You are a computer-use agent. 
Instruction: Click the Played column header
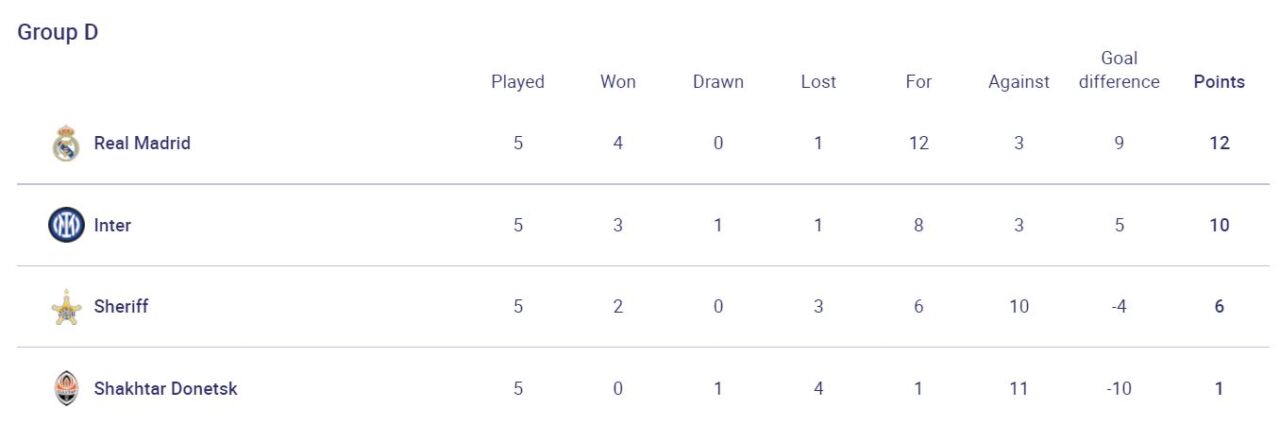(518, 82)
